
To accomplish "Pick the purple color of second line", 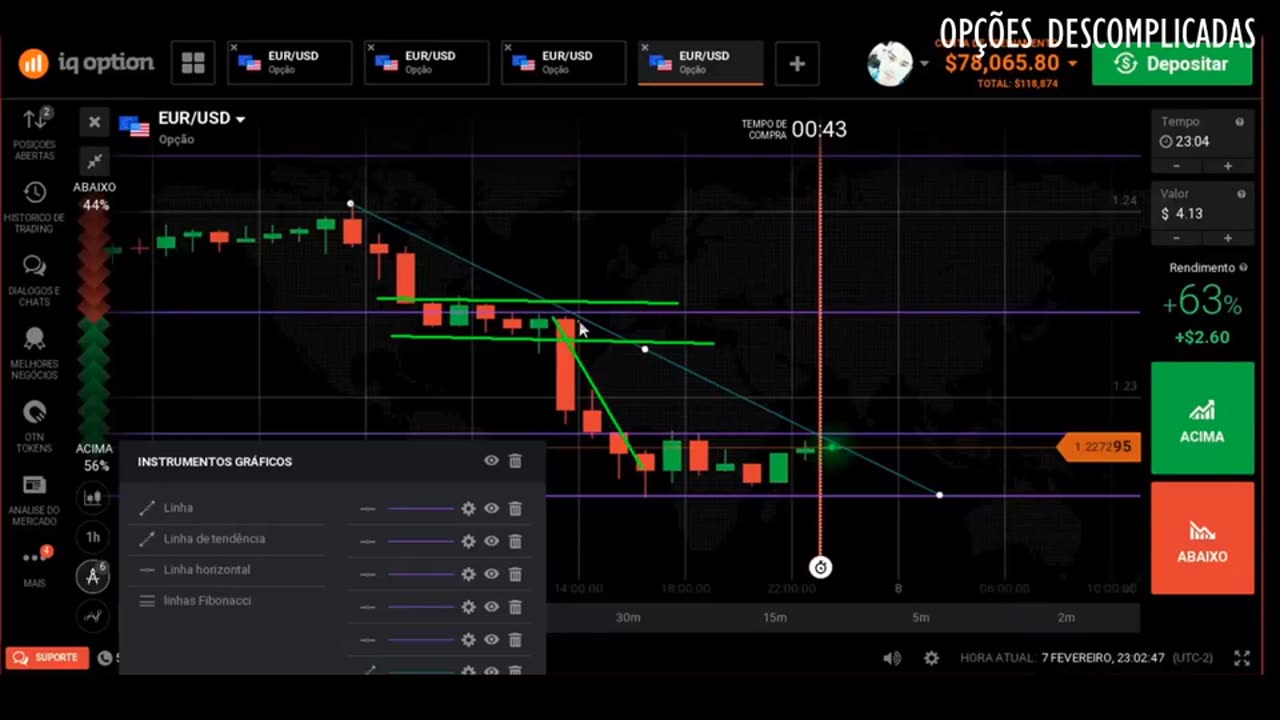I will tap(421, 541).
